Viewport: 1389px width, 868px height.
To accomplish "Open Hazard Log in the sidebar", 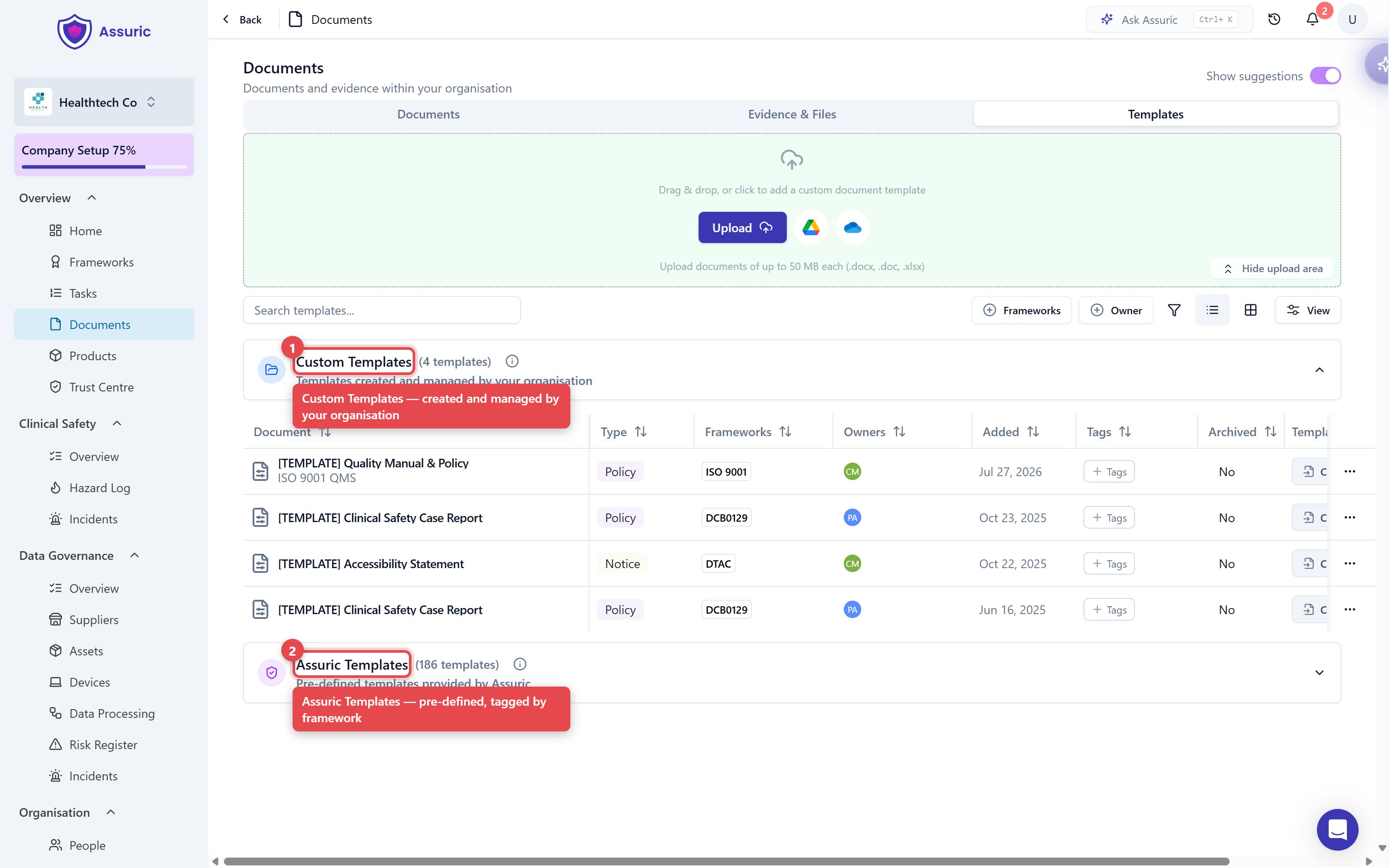I will [104, 488].
